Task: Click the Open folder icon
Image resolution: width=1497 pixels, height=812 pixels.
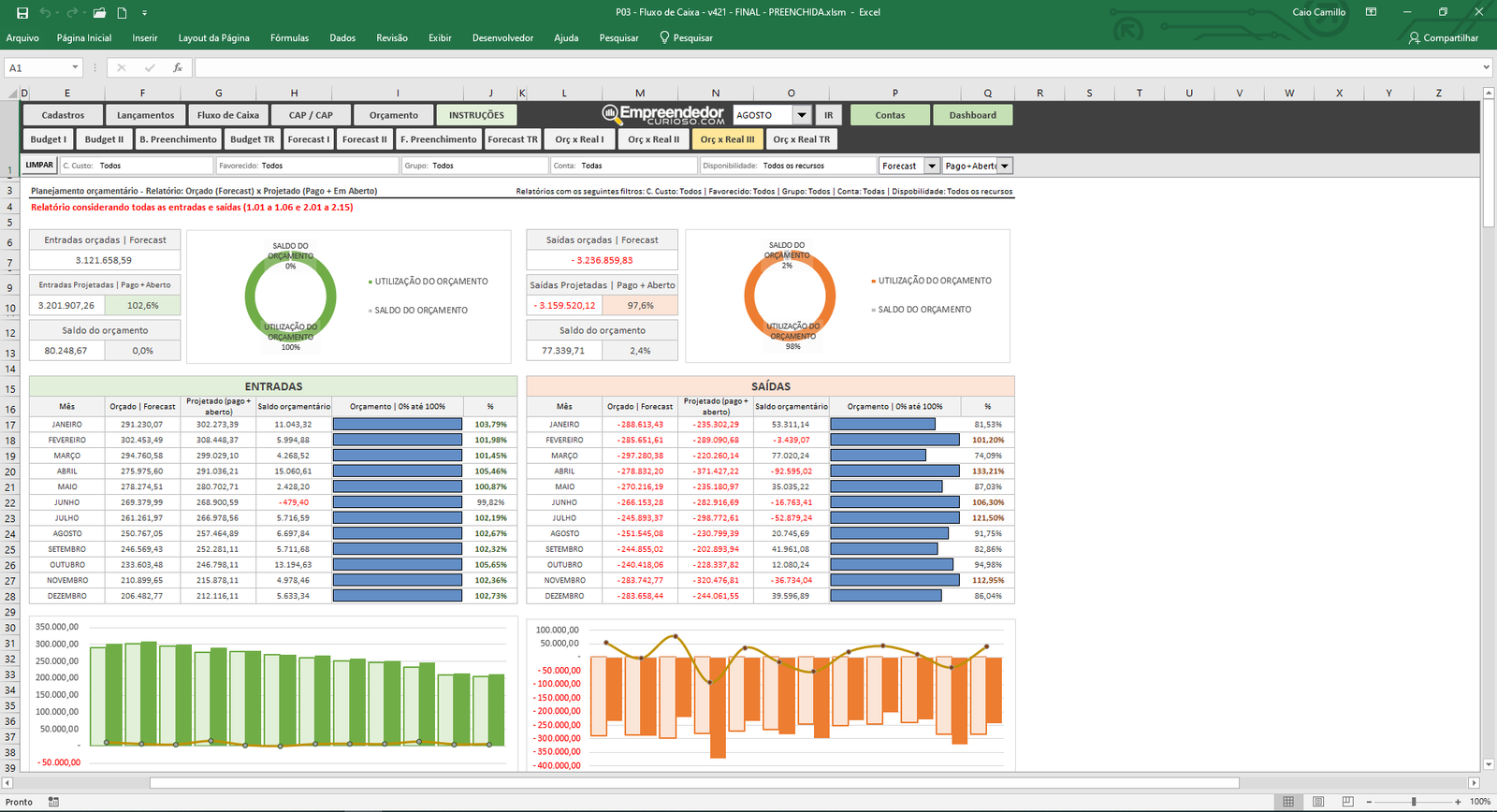Action: click(x=99, y=13)
